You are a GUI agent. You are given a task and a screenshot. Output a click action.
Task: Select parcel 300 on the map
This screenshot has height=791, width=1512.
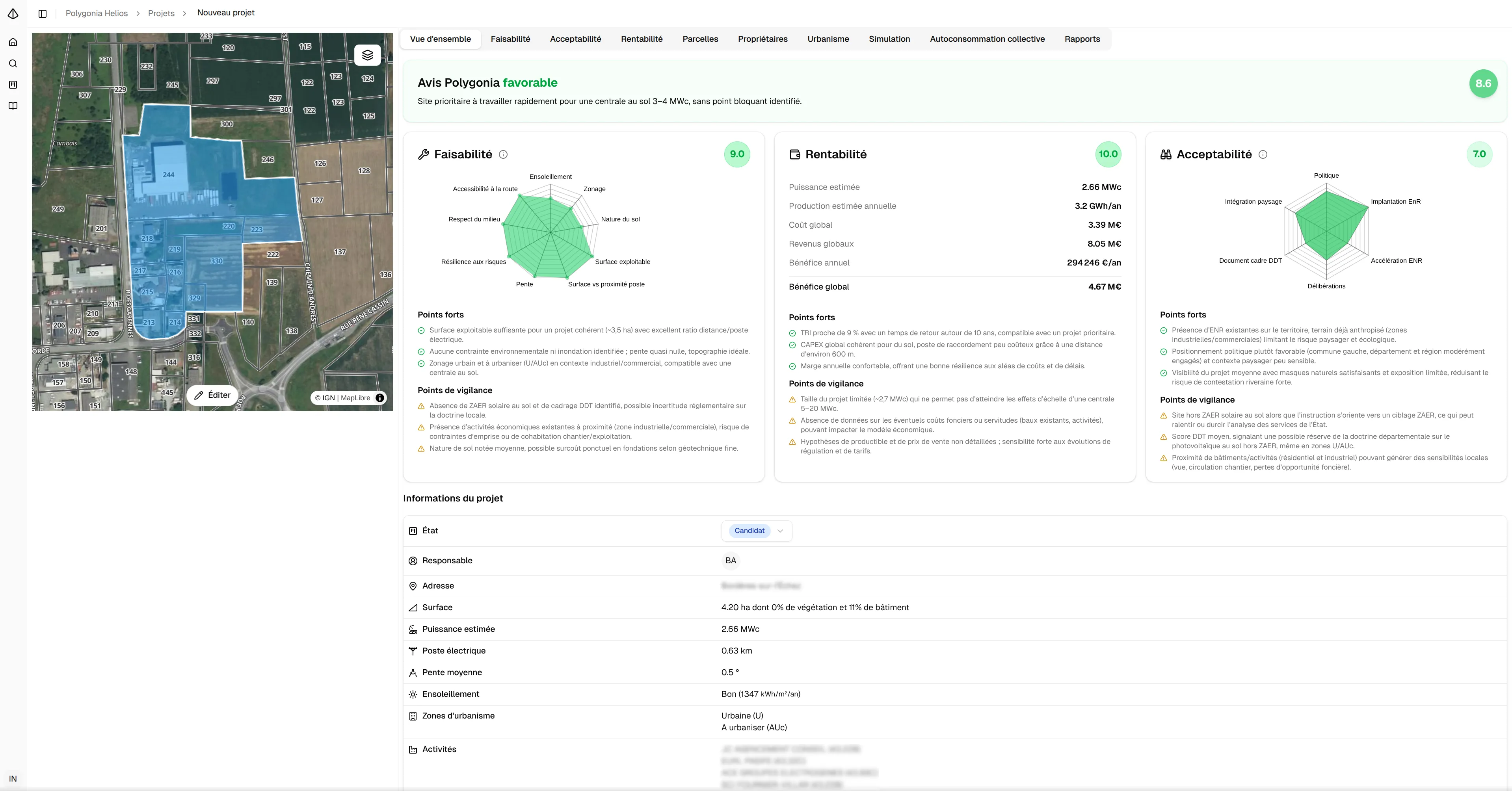click(227, 124)
